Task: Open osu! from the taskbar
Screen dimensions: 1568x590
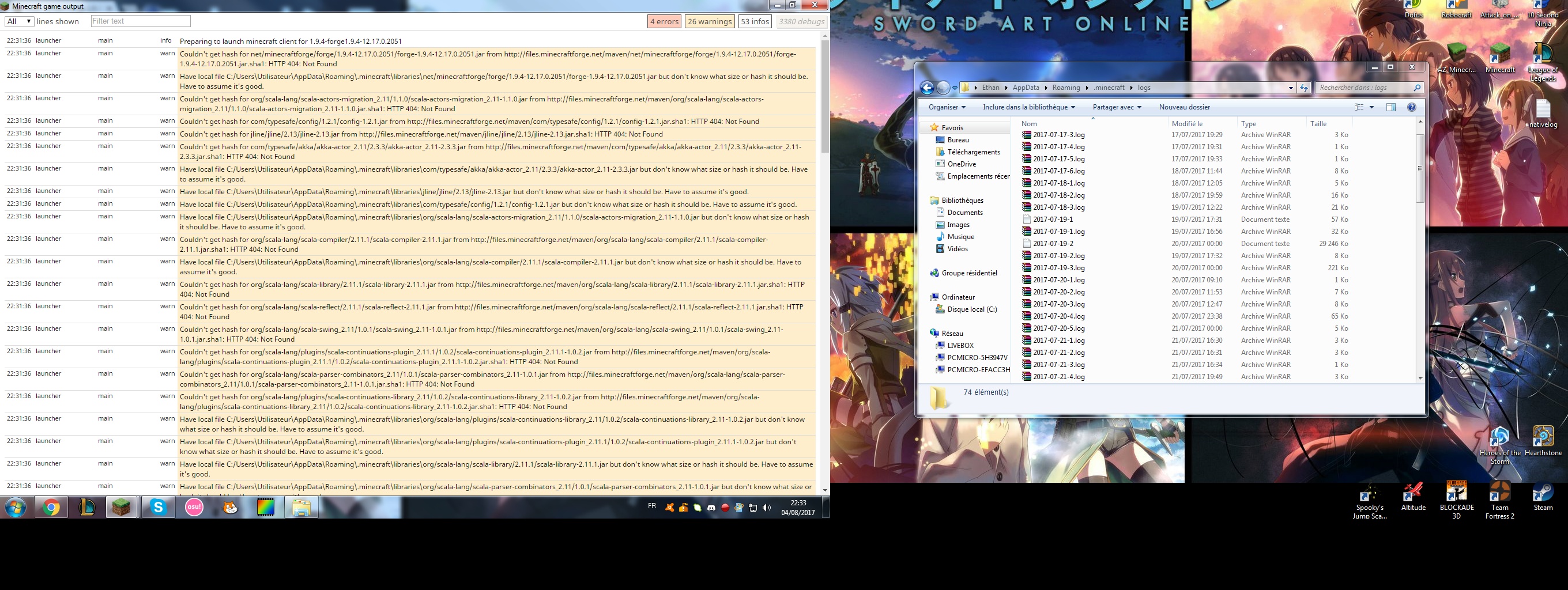Action: click(x=194, y=507)
